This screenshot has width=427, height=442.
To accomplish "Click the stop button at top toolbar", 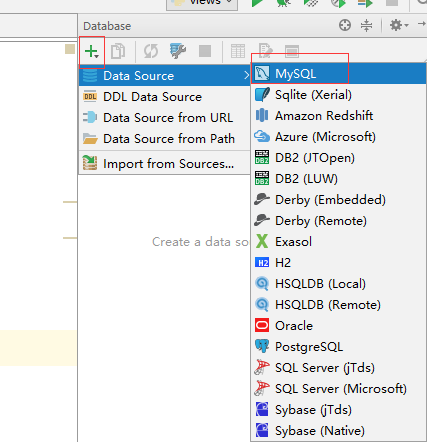I will 392,3.
